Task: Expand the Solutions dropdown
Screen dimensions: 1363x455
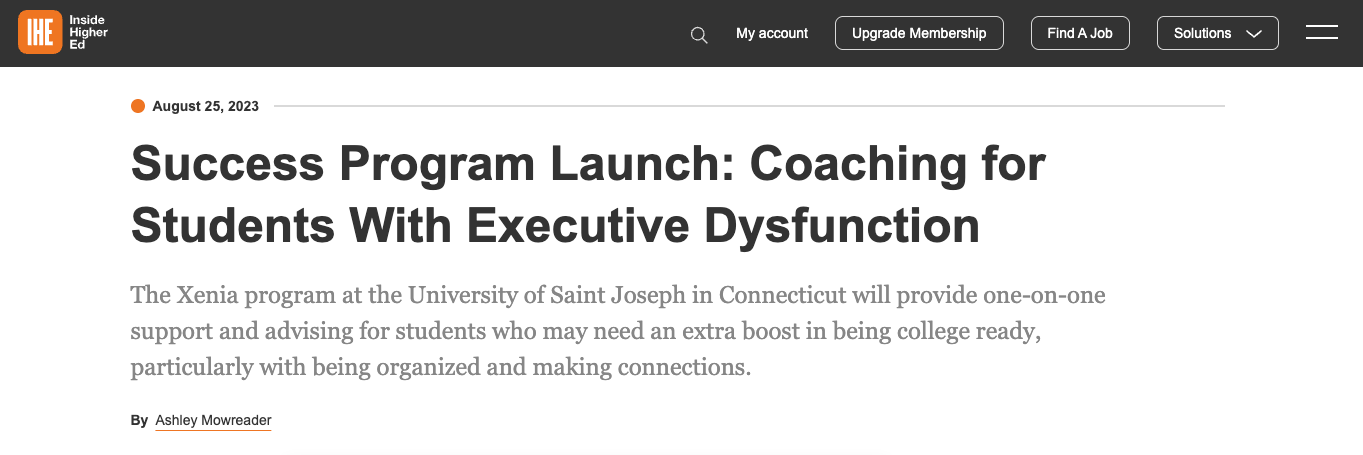Action: point(1217,33)
